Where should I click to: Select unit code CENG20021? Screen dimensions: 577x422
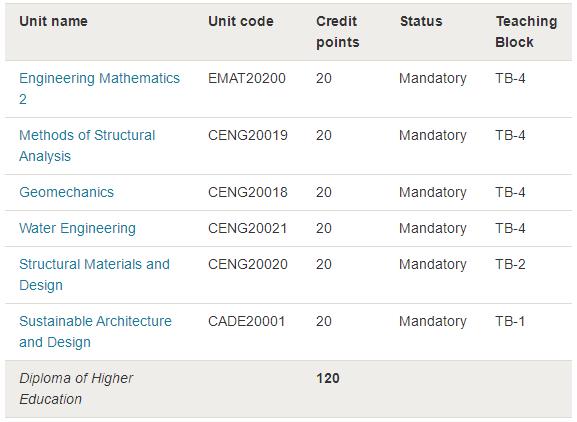point(247,228)
